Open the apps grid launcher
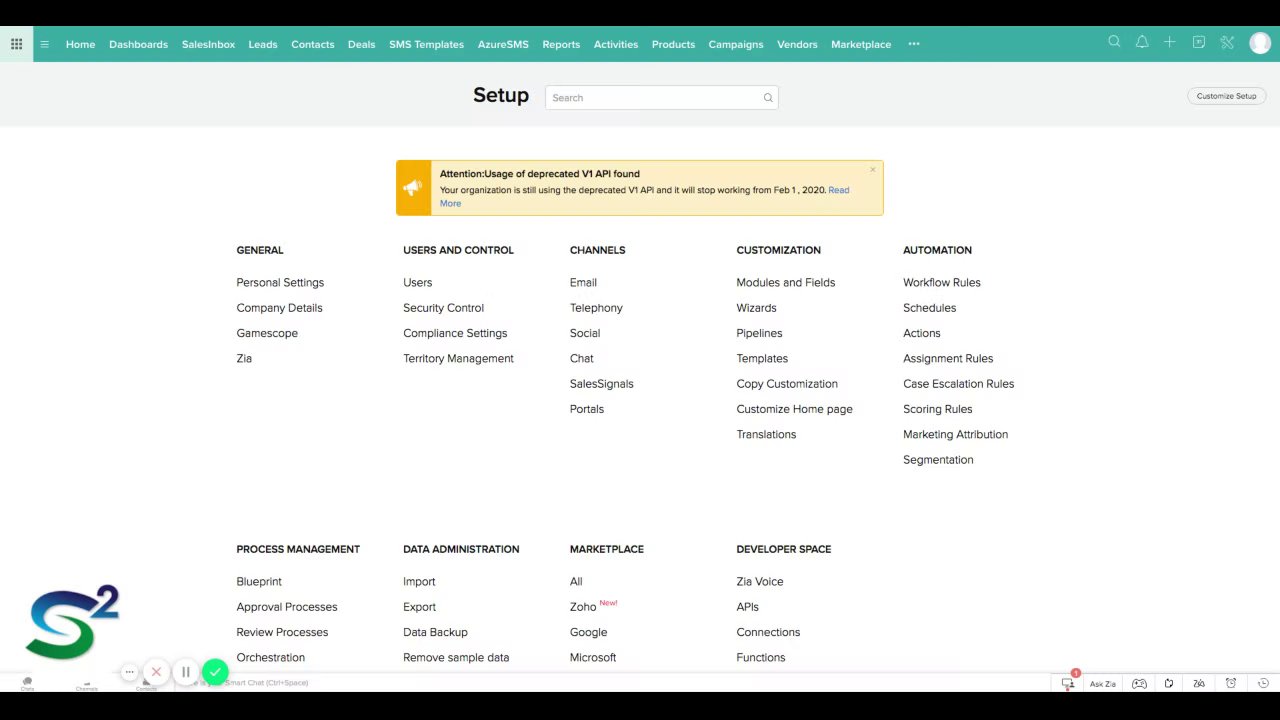This screenshot has width=1280, height=720. [16, 44]
